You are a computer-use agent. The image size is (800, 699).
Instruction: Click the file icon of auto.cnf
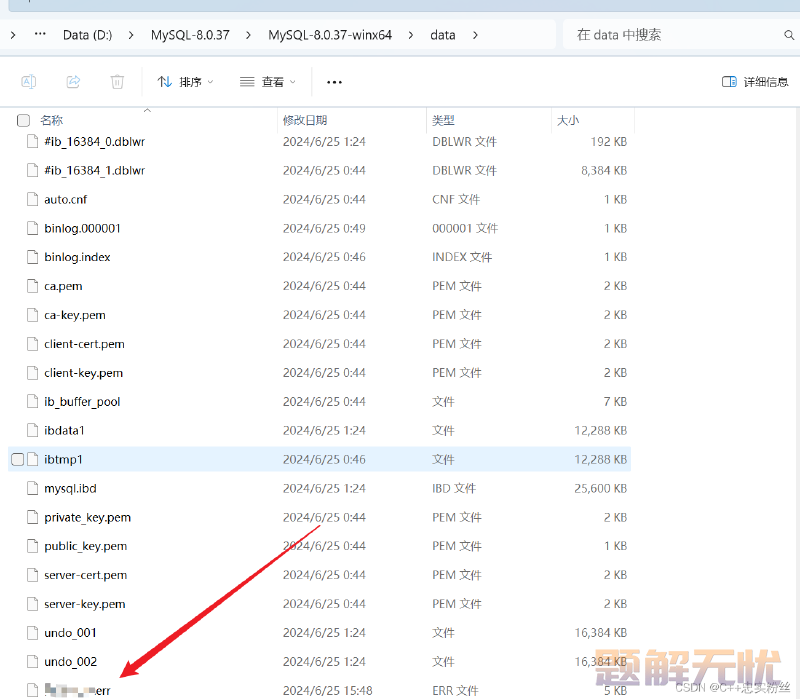coord(32,199)
